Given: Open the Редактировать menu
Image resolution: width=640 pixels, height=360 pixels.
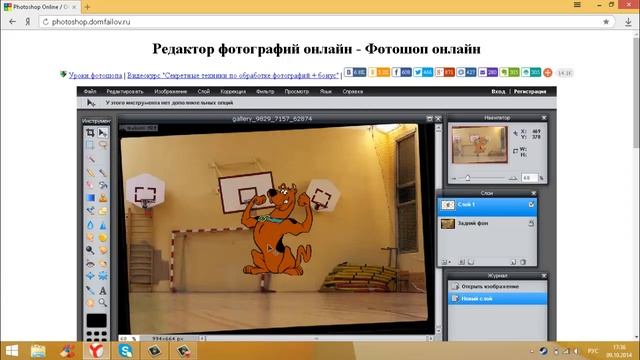Looking at the screenshot, I should coord(125,91).
